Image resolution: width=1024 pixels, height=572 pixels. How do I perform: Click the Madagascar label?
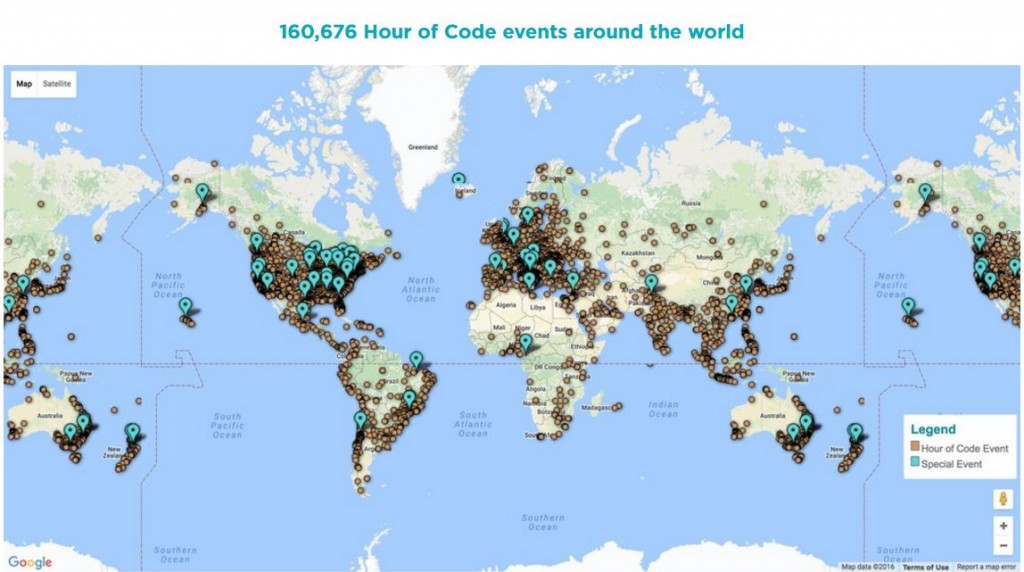click(x=596, y=407)
